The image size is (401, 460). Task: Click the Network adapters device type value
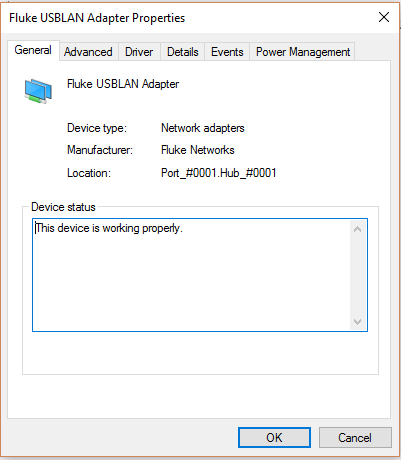(x=203, y=128)
